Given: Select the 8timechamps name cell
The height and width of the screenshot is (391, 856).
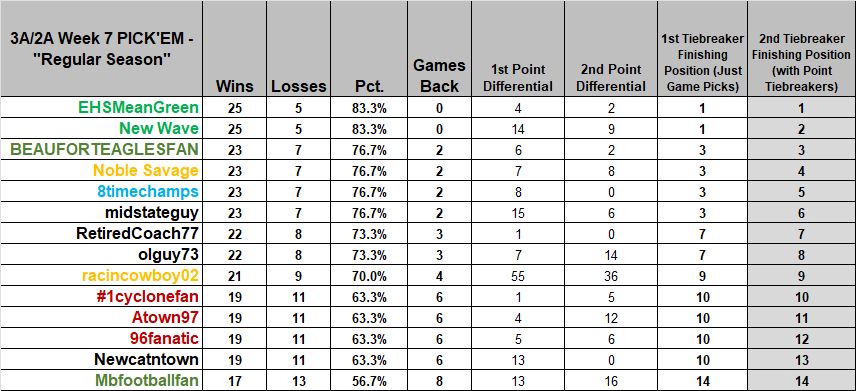Looking at the screenshot, I should [102, 192].
